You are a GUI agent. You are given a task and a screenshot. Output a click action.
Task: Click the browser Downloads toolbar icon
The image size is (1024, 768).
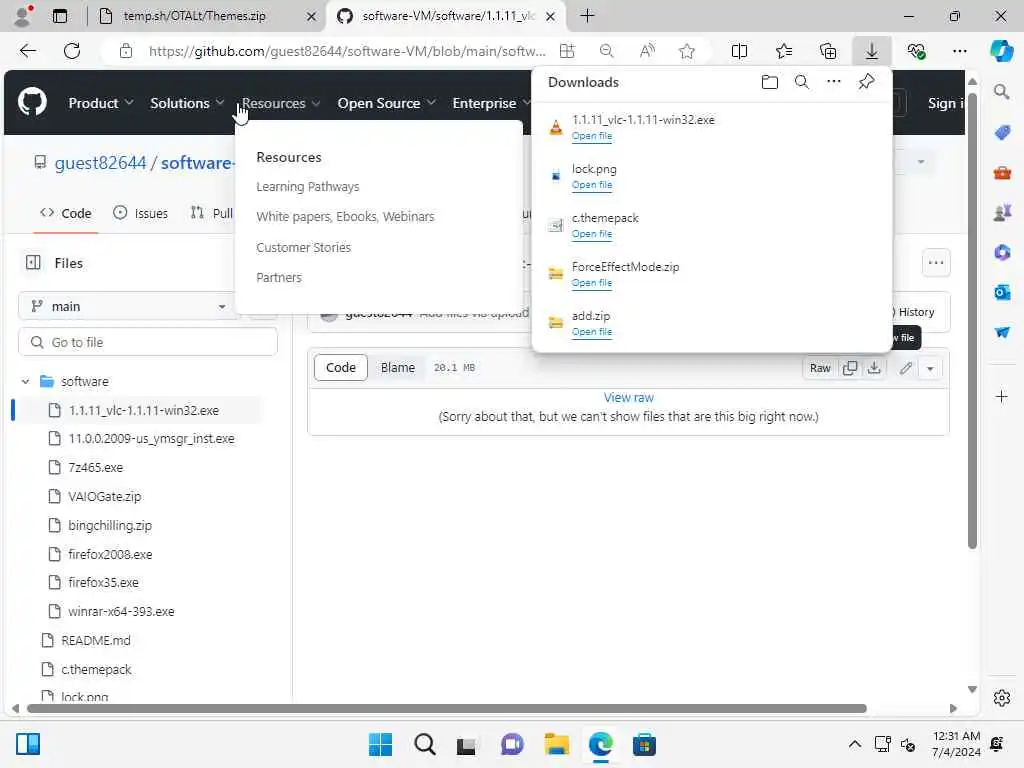[x=871, y=51]
